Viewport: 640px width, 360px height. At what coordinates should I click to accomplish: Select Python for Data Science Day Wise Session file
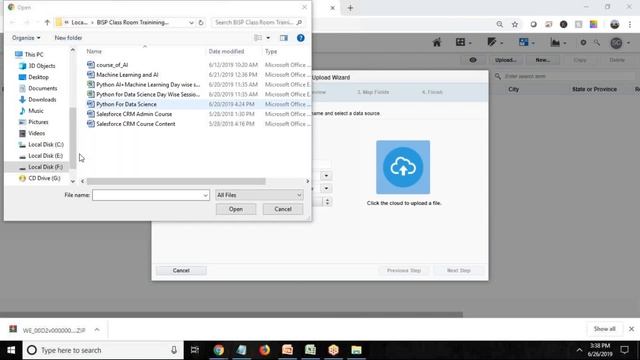tap(148, 94)
